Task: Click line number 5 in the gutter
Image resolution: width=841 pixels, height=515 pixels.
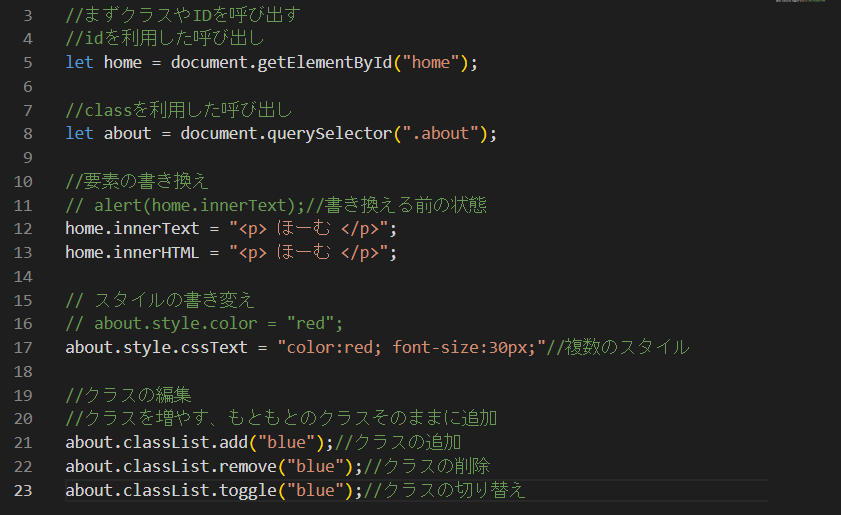Action: 28,63
